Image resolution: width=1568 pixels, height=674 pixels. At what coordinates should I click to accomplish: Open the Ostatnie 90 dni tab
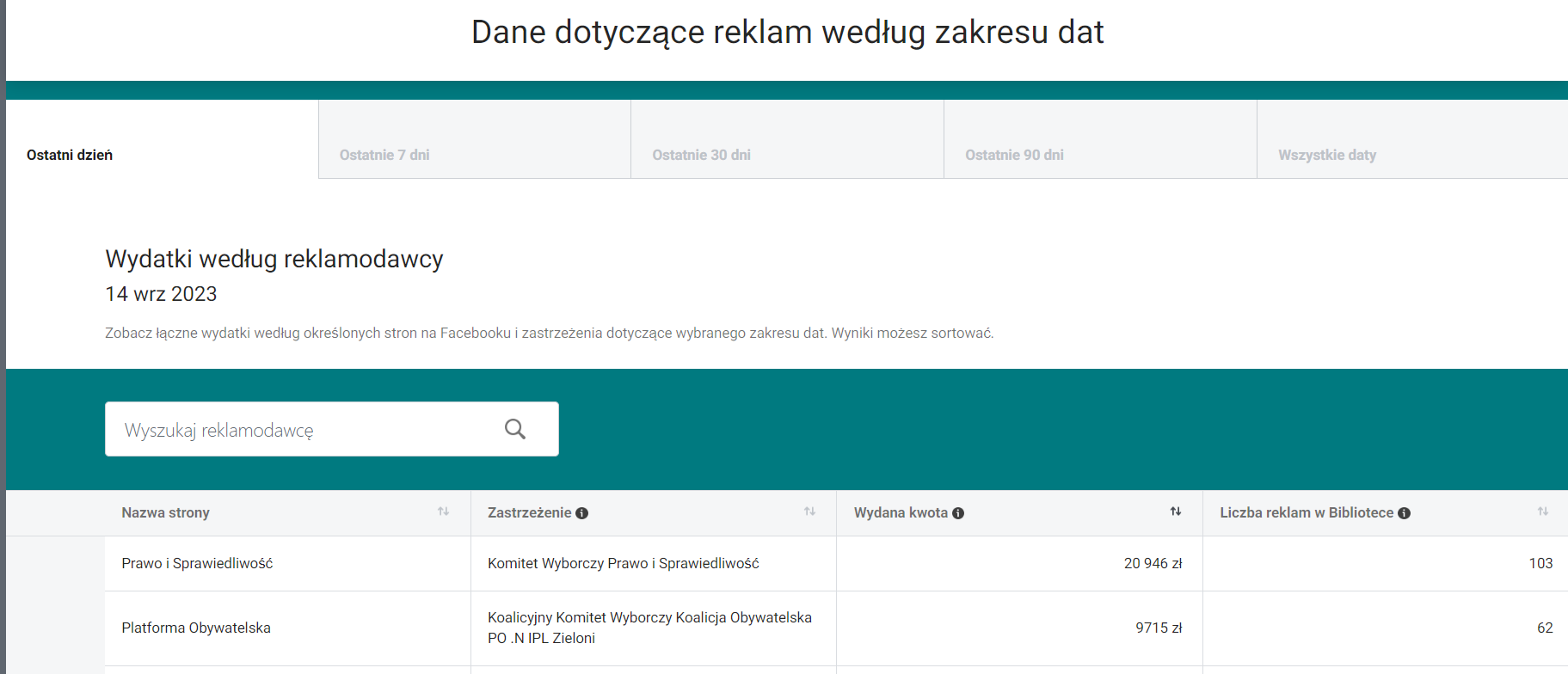[1014, 155]
